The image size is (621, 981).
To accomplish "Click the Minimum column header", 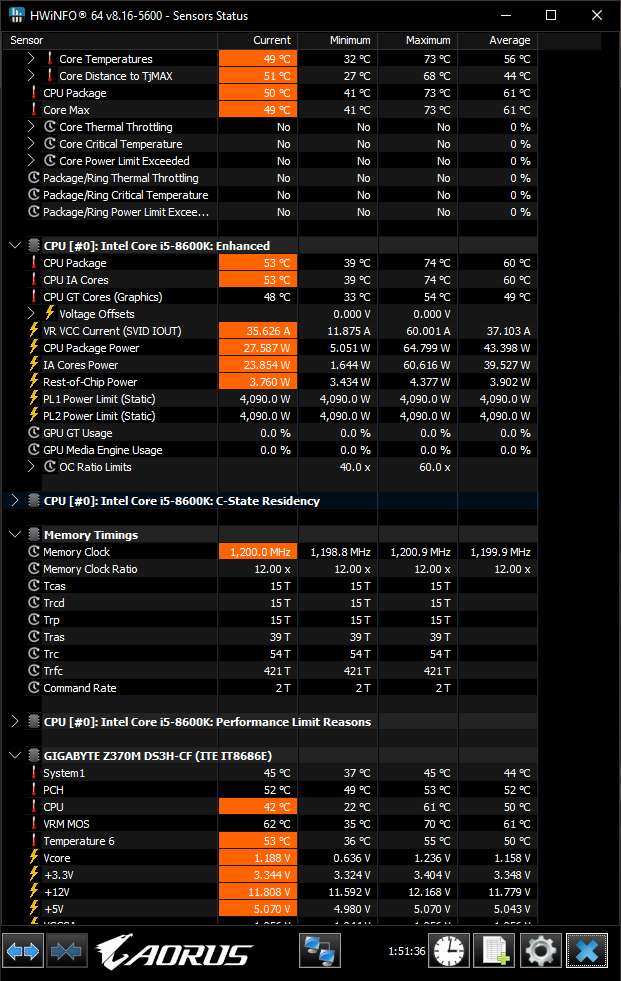I will point(338,40).
